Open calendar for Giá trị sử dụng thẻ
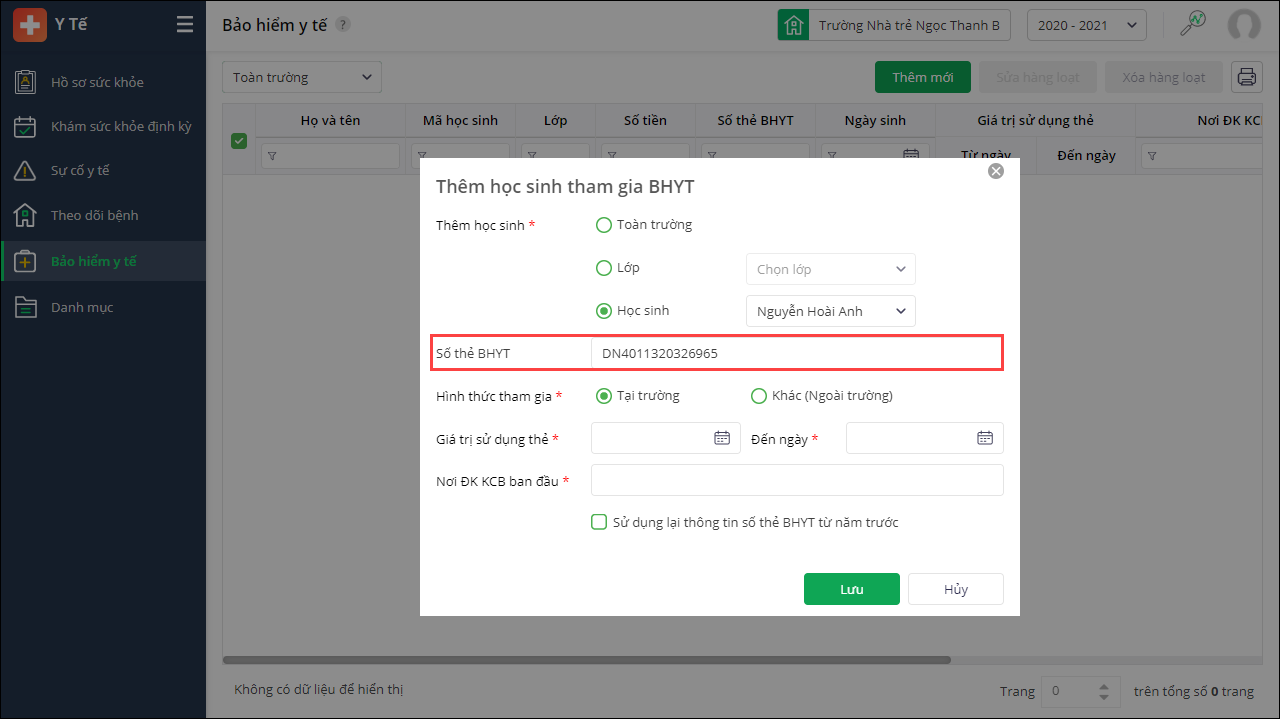 tap(722, 438)
